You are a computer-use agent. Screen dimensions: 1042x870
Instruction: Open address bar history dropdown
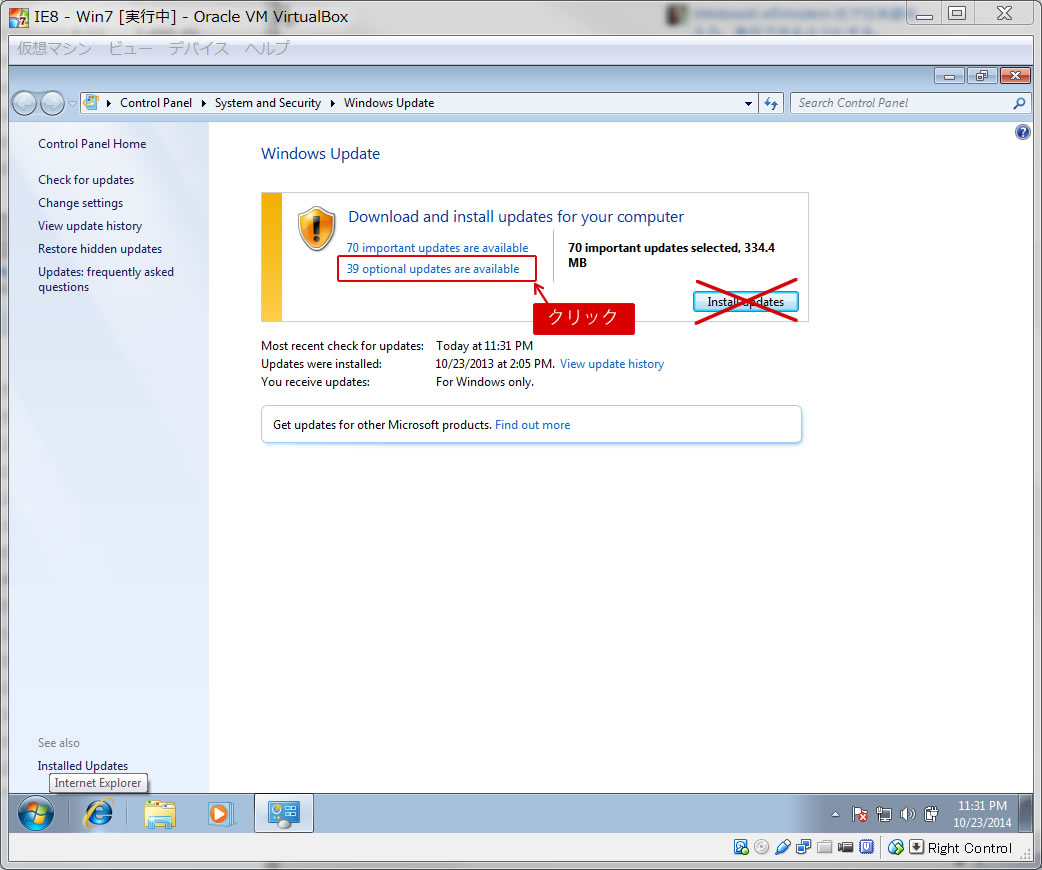tap(748, 103)
